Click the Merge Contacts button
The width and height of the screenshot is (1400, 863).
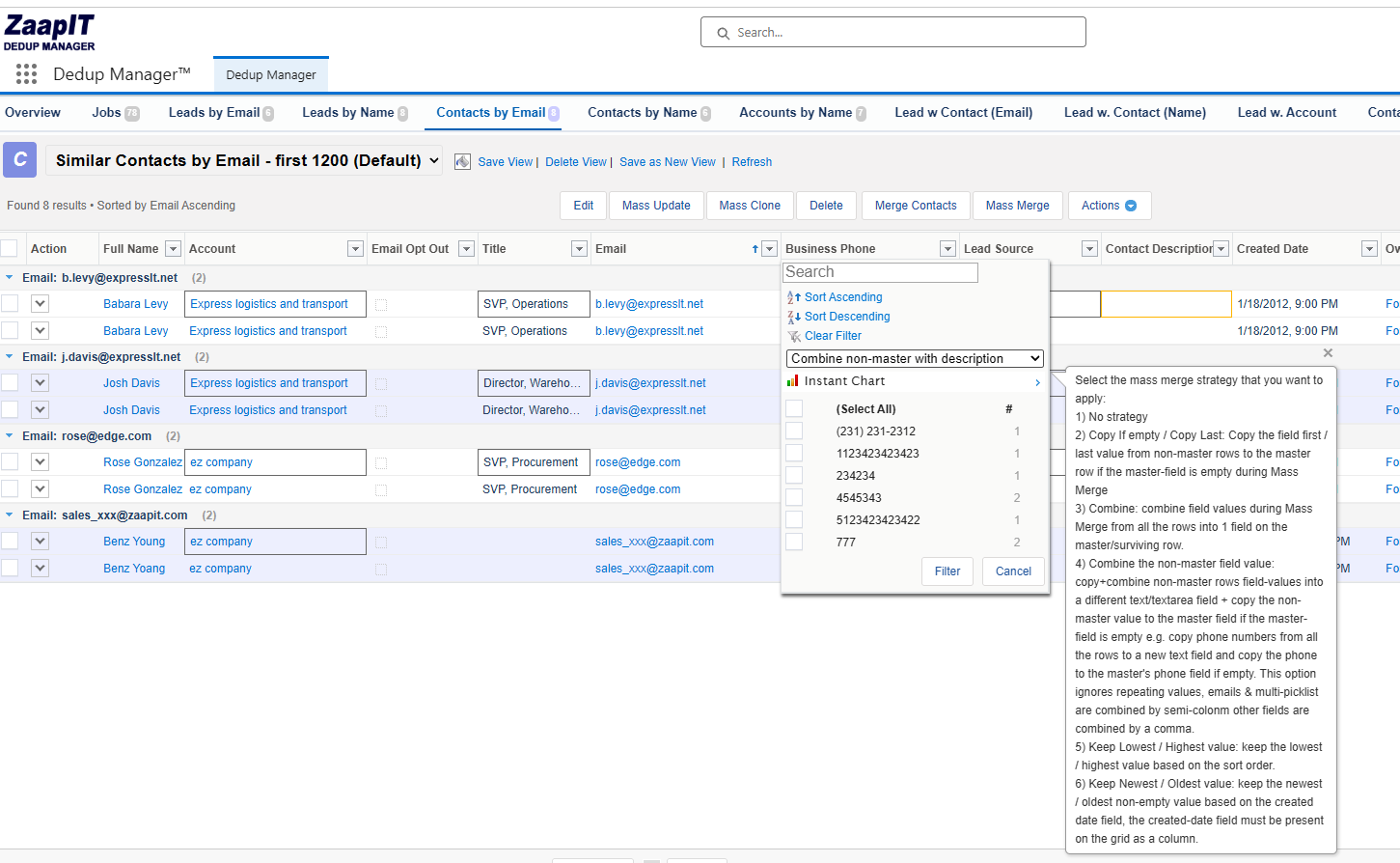[x=916, y=206]
